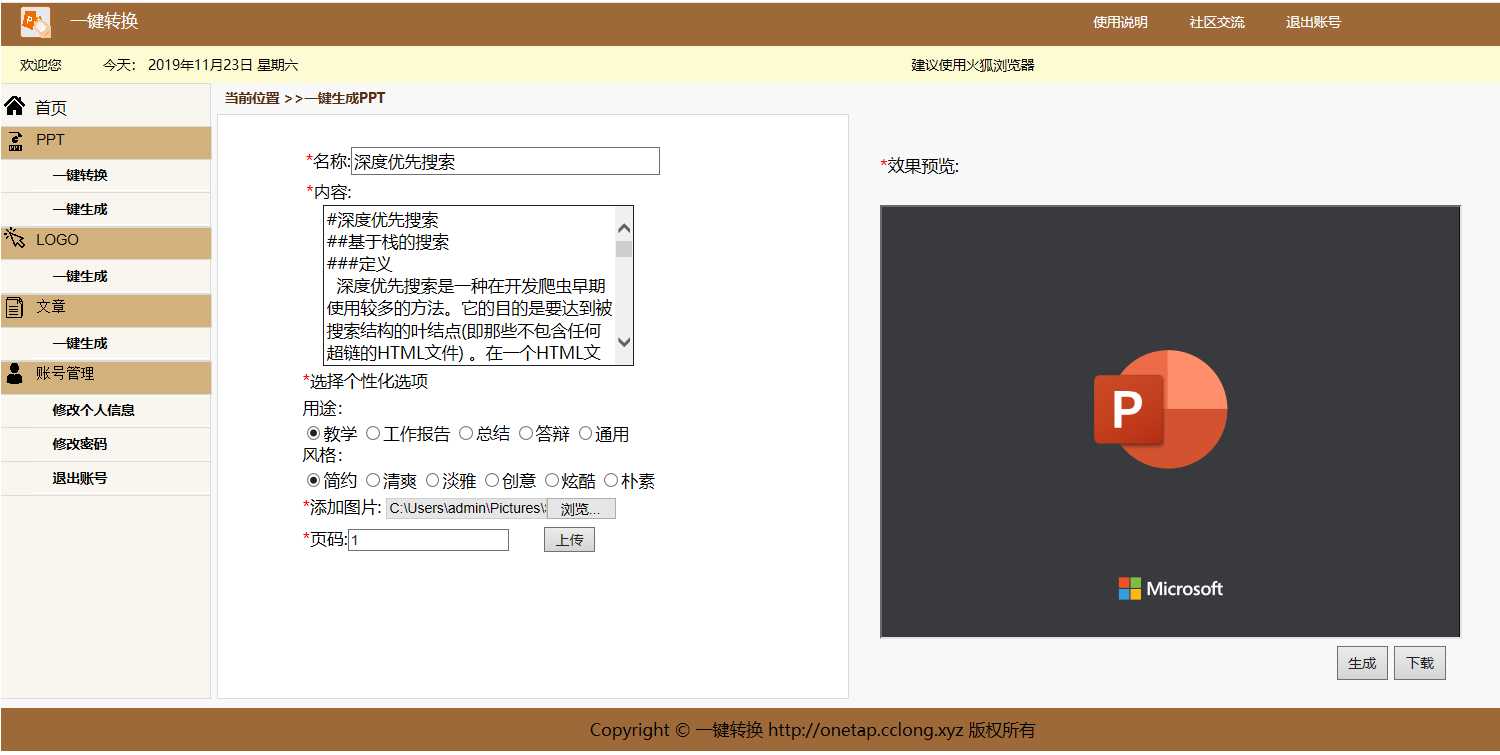This screenshot has width=1500, height=755.
Task: Click the content box scroll-down arrow
Action: 624,342
